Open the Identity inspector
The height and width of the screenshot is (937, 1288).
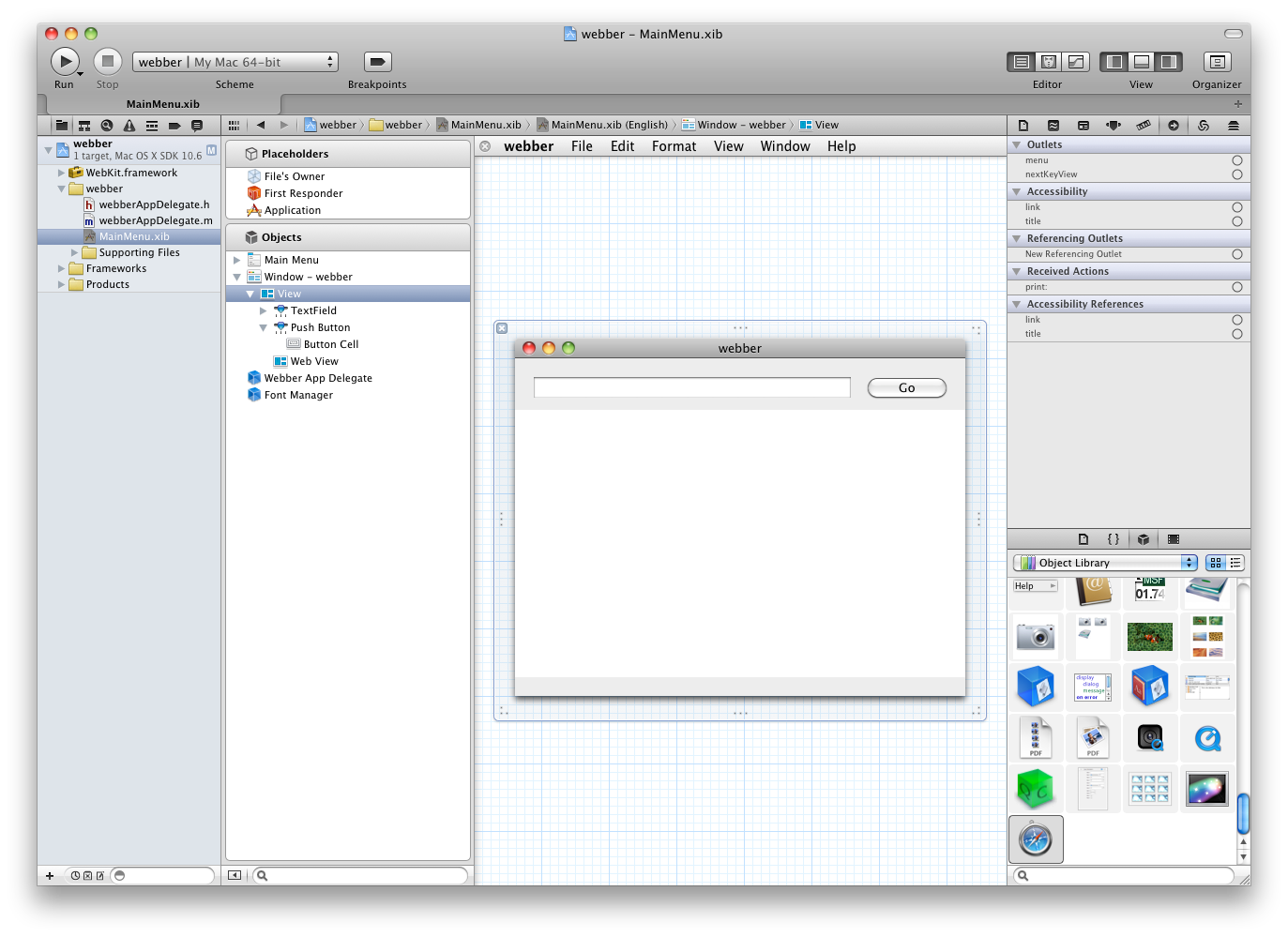(x=1083, y=125)
